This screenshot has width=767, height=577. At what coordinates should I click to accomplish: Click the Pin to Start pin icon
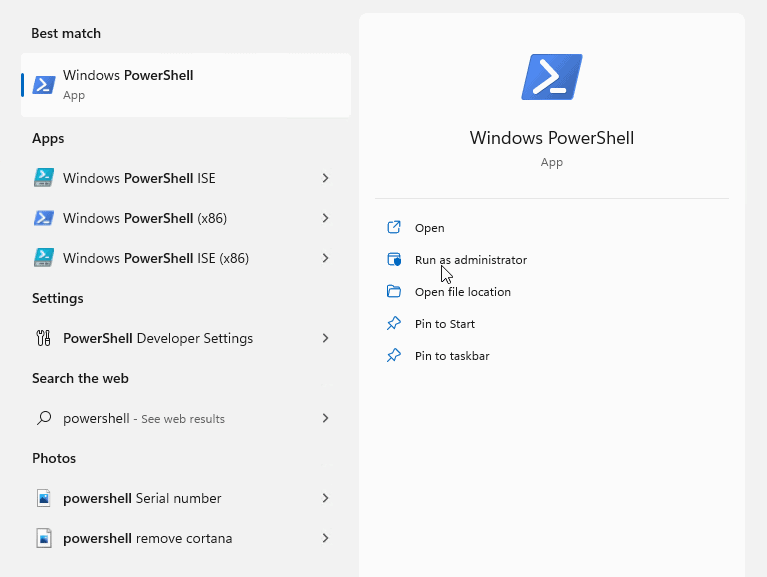pyautogui.click(x=394, y=323)
